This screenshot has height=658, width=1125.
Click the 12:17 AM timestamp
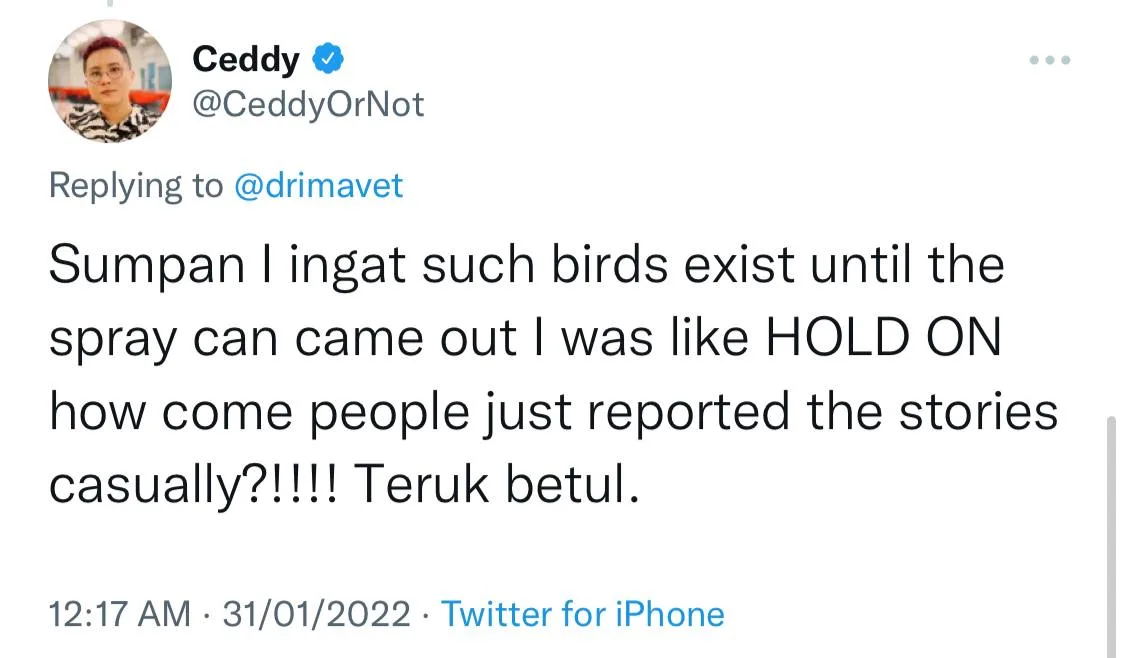pos(119,613)
